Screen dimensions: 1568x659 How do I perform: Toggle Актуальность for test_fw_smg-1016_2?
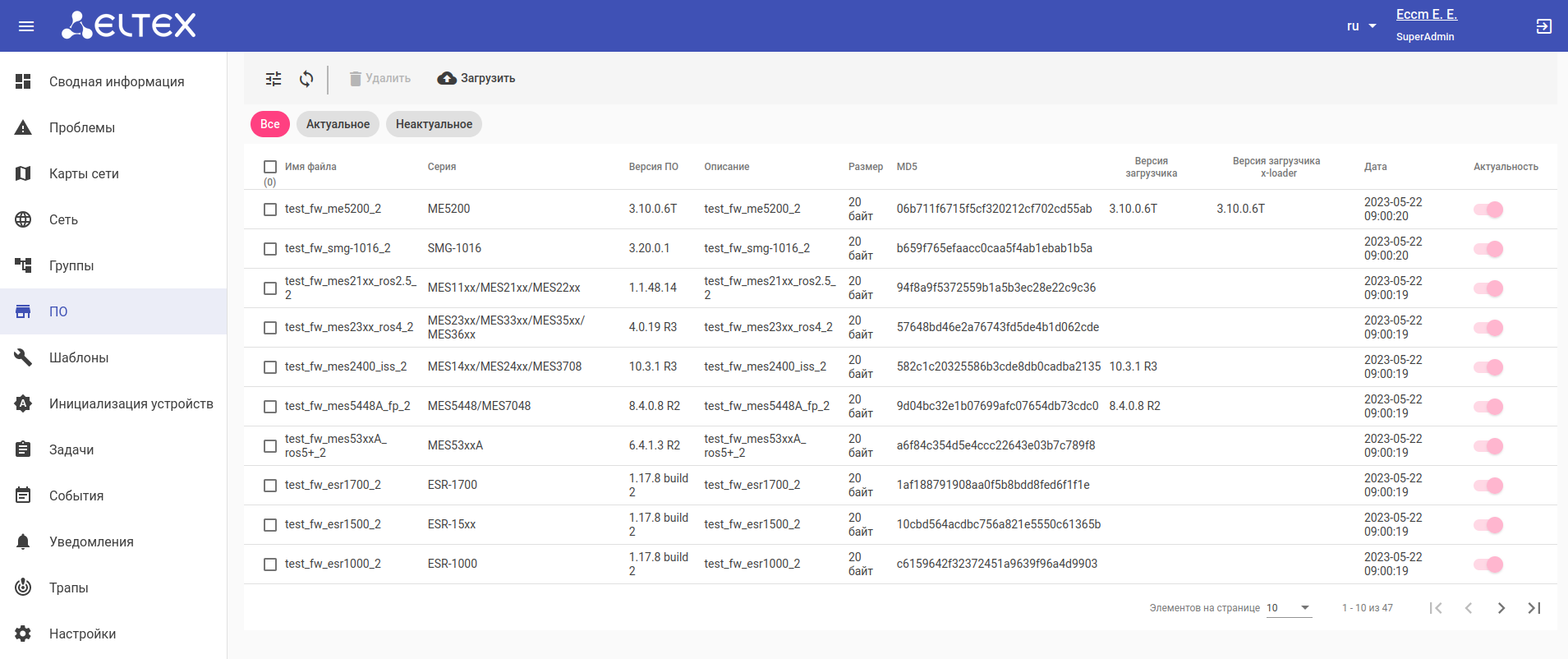[1488, 249]
